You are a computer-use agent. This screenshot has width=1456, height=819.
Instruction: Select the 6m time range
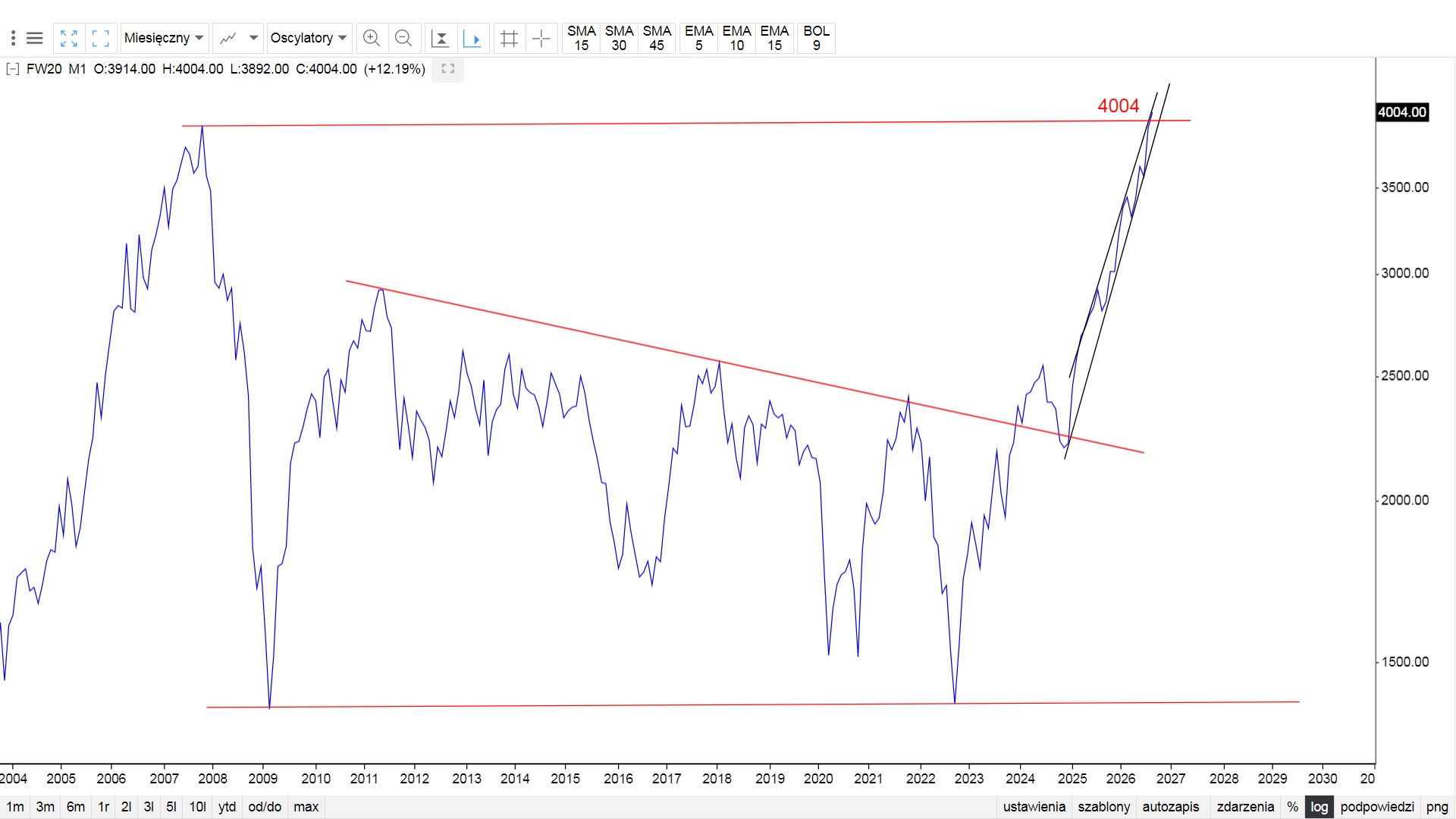pos(76,807)
